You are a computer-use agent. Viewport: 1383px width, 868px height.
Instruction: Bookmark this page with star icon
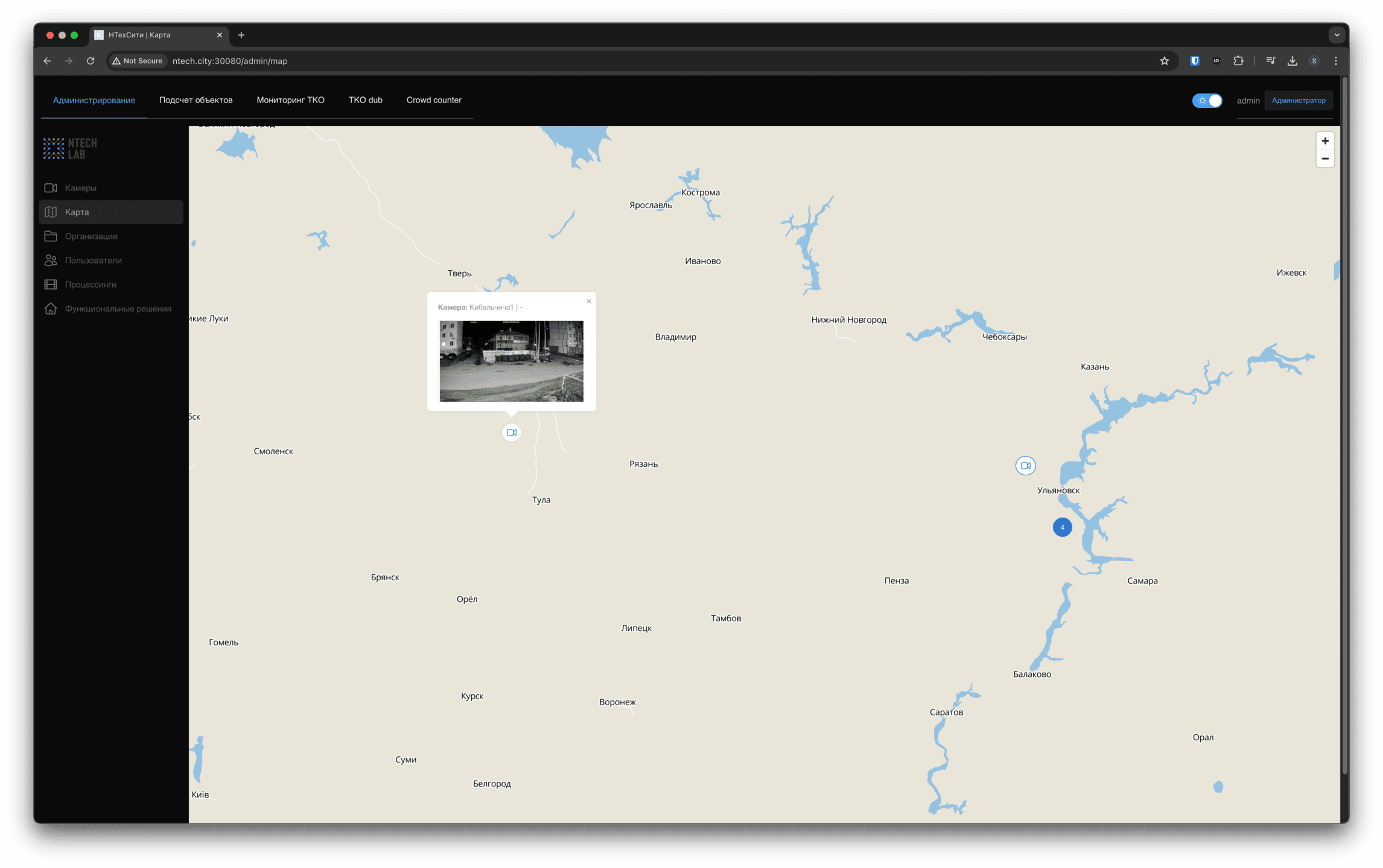(x=1164, y=61)
